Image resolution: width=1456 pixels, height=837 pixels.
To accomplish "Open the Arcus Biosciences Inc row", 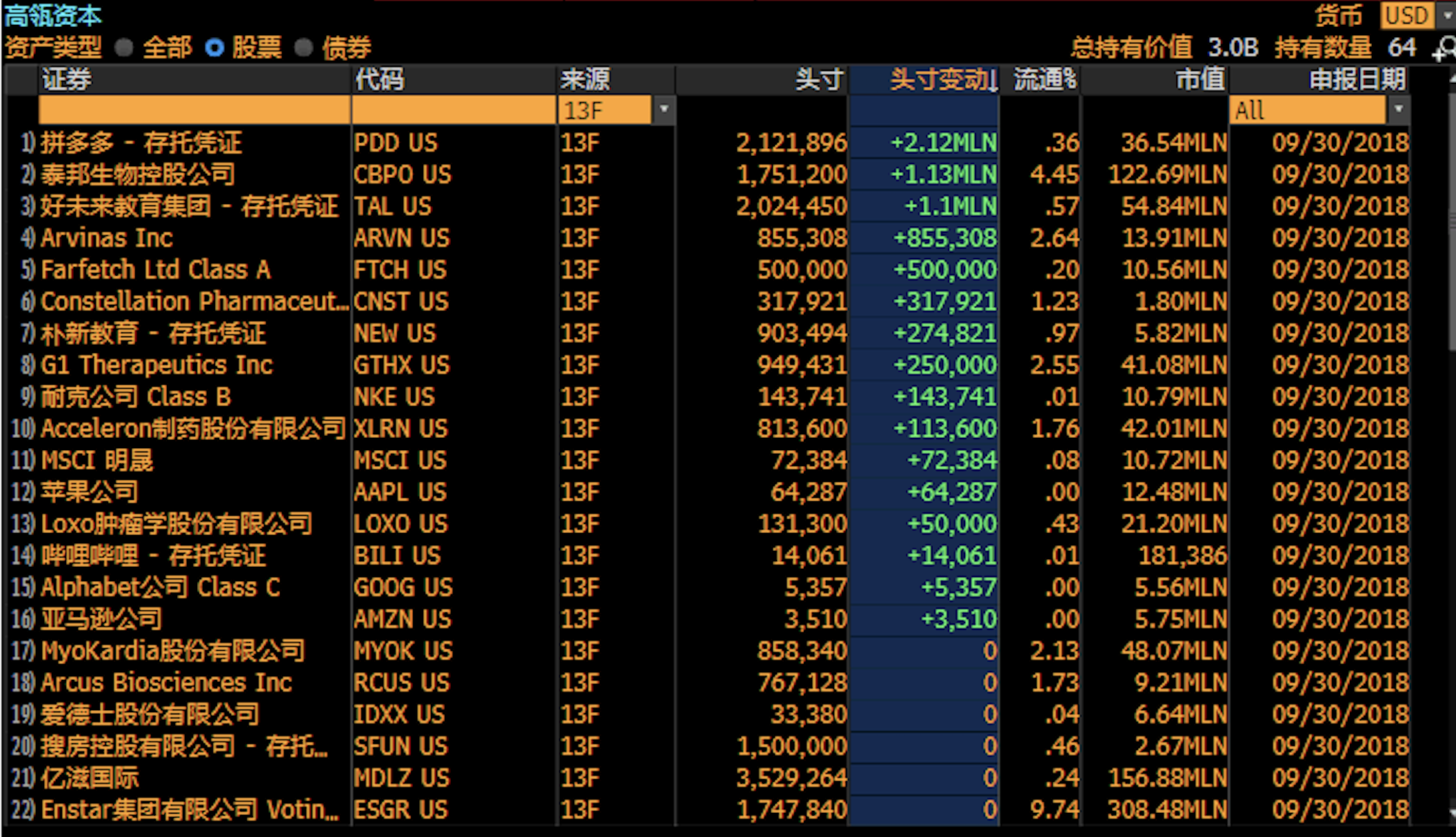I will tap(707, 683).
